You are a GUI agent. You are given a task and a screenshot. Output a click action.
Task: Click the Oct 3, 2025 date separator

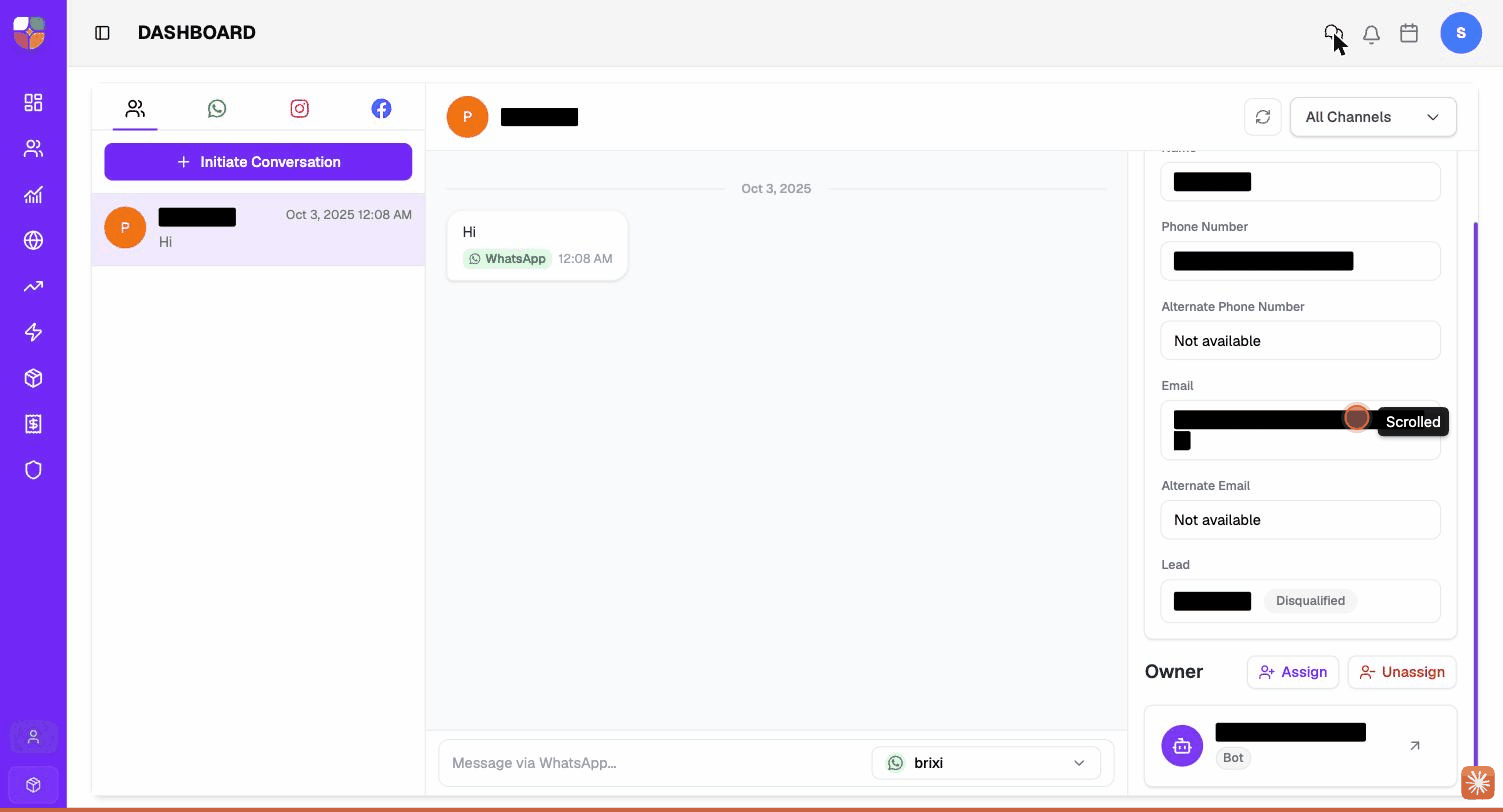click(x=776, y=189)
